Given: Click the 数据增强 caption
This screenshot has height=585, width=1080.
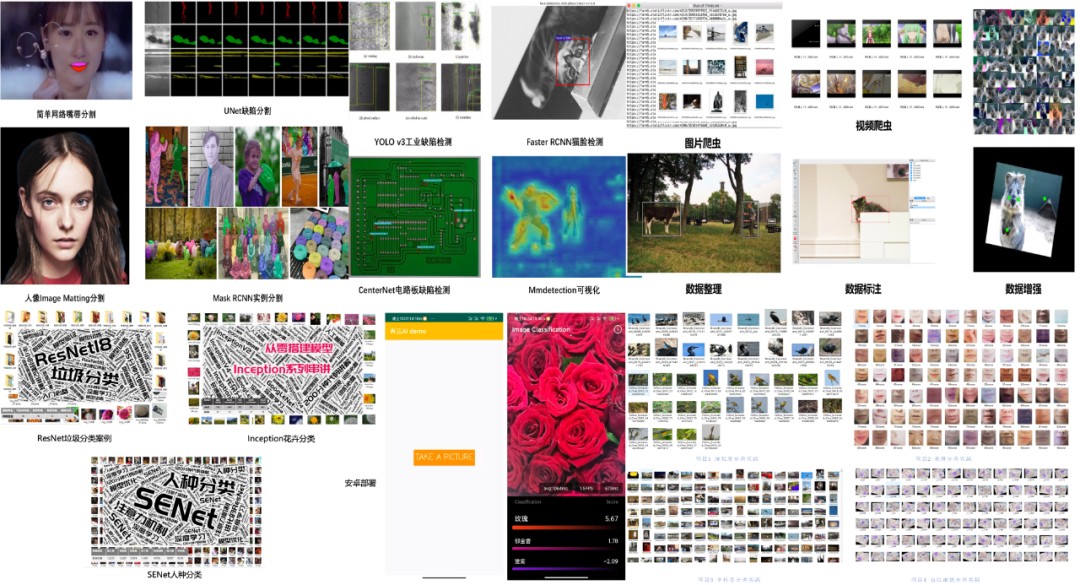Looking at the screenshot, I should pos(1023,289).
